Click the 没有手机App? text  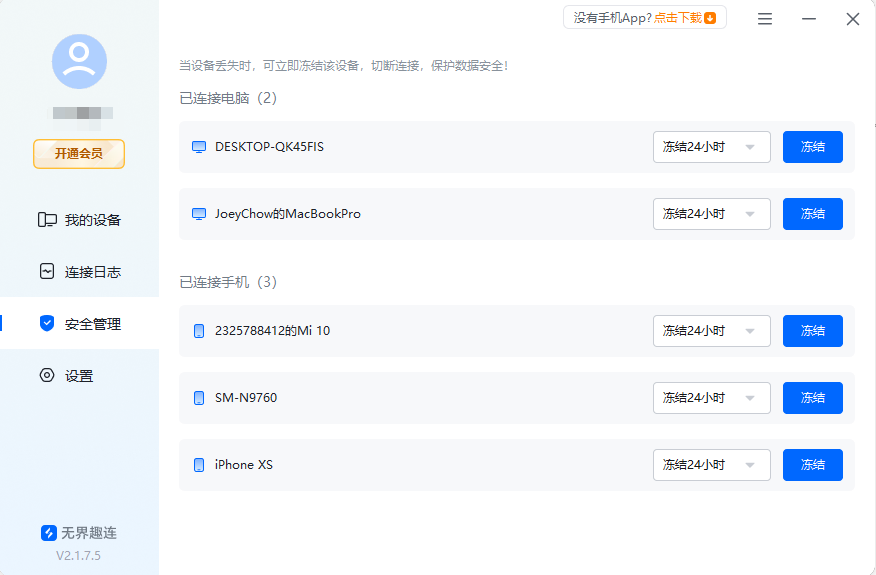point(612,18)
